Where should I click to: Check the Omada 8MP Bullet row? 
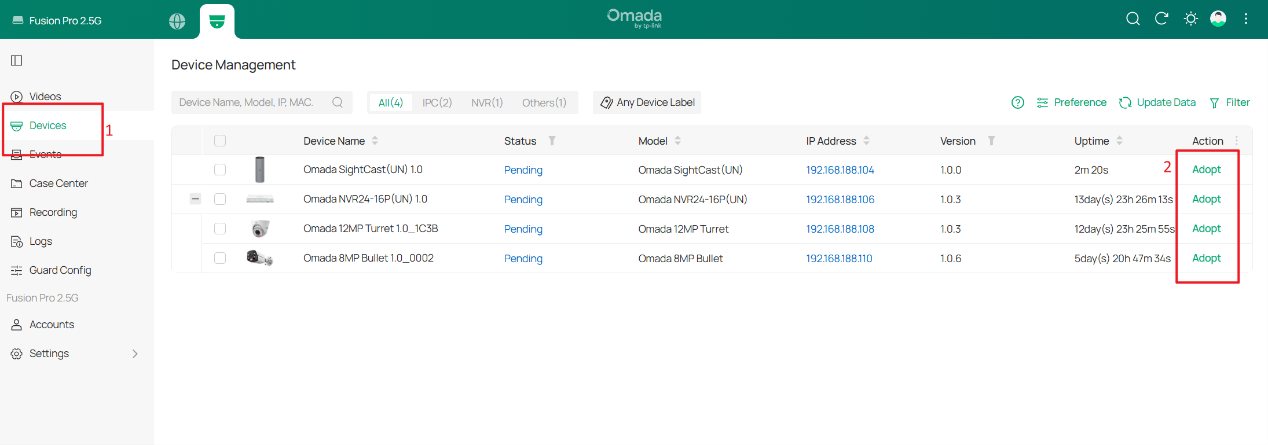click(220, 258)
